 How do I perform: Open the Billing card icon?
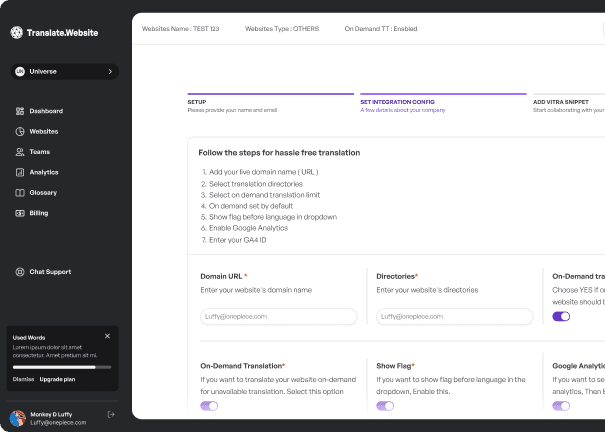(x=20, y=213)
